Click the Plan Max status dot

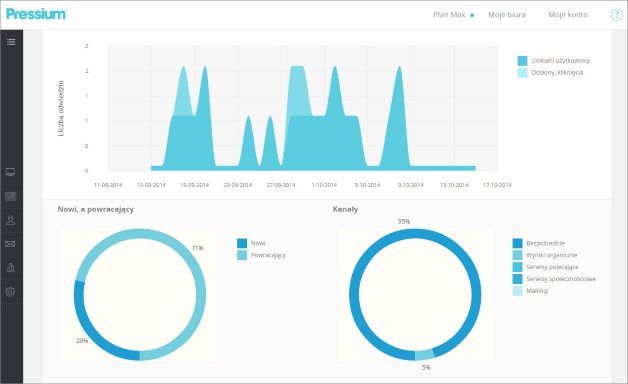[472, 15]
